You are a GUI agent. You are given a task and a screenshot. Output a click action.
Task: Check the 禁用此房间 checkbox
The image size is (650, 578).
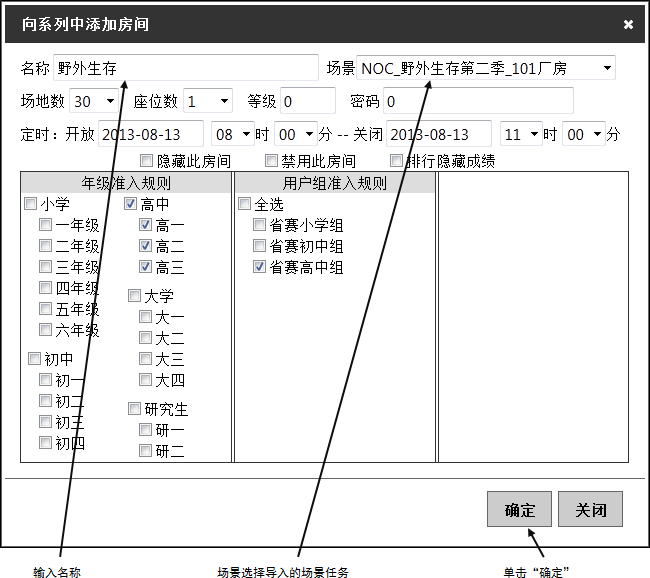[x=271, y=160]
